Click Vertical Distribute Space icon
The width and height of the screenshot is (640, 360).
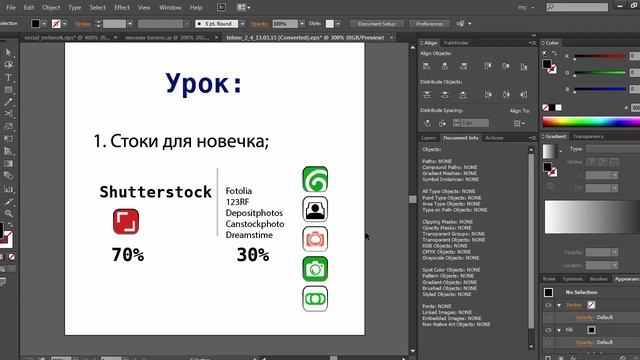(x=427, y=123)
